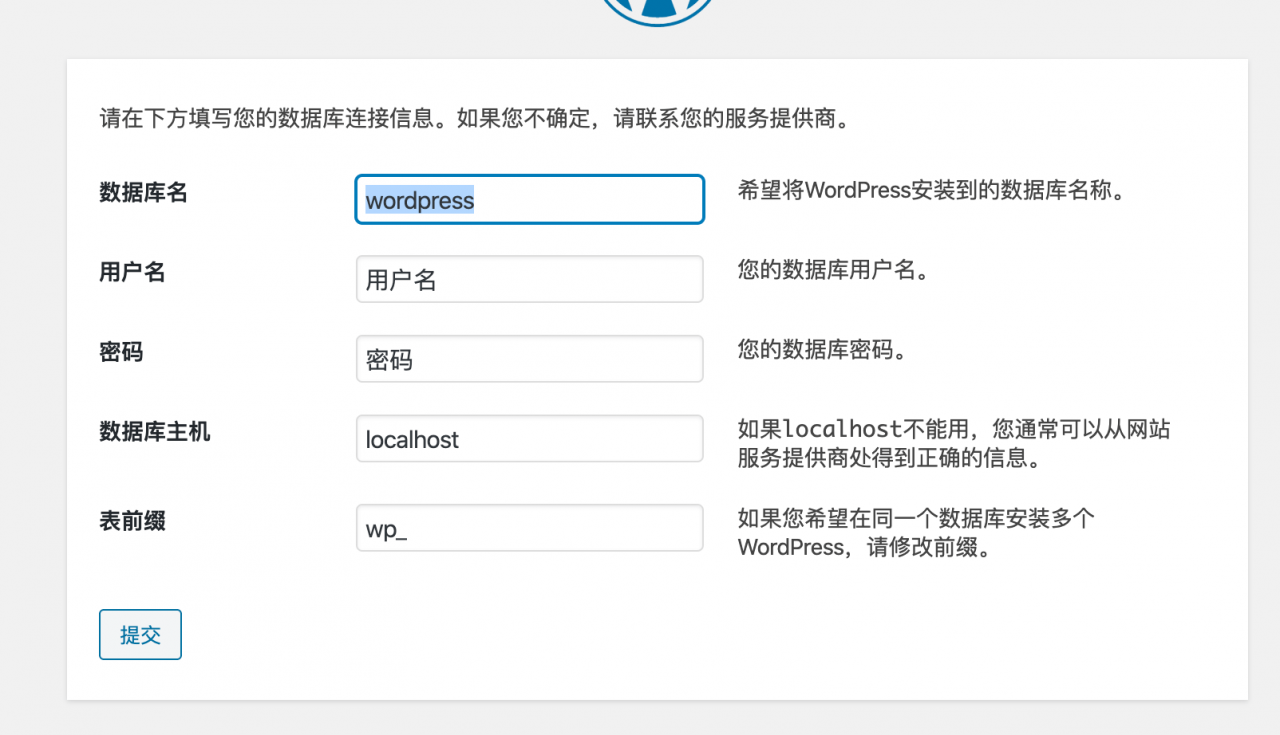
Task: Click the 用户名 label
Action: coord(132,272)
